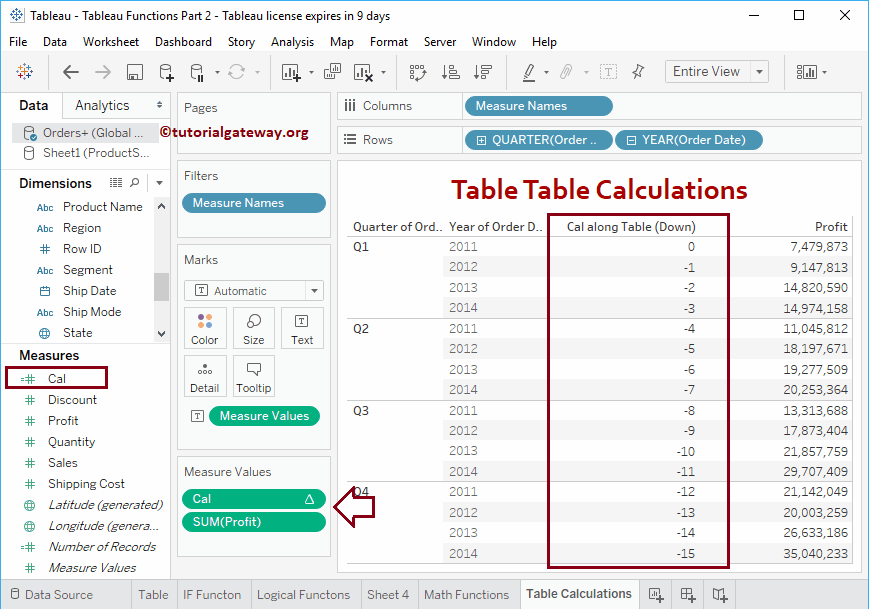Screen dimensions: 869x609
Task: Click the Clear Sheet icon
Action: click(363, 72)
